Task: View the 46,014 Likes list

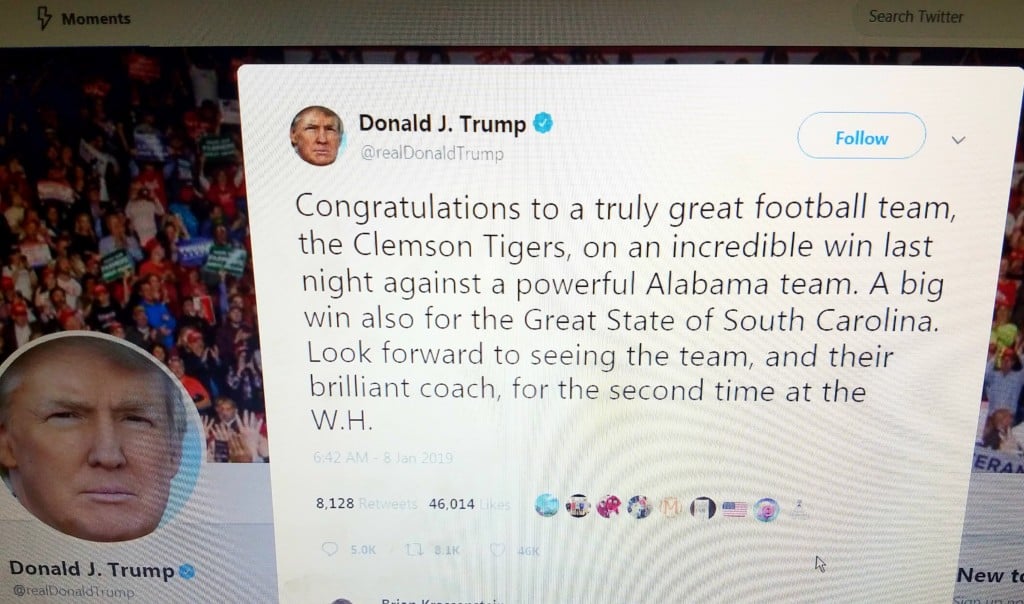Action: coord(469,504)
